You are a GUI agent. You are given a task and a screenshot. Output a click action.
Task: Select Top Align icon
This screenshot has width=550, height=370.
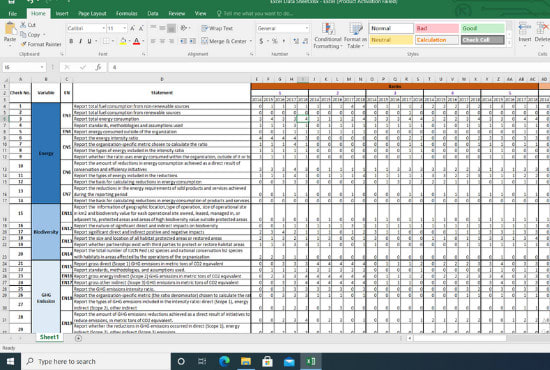point(153,28)
